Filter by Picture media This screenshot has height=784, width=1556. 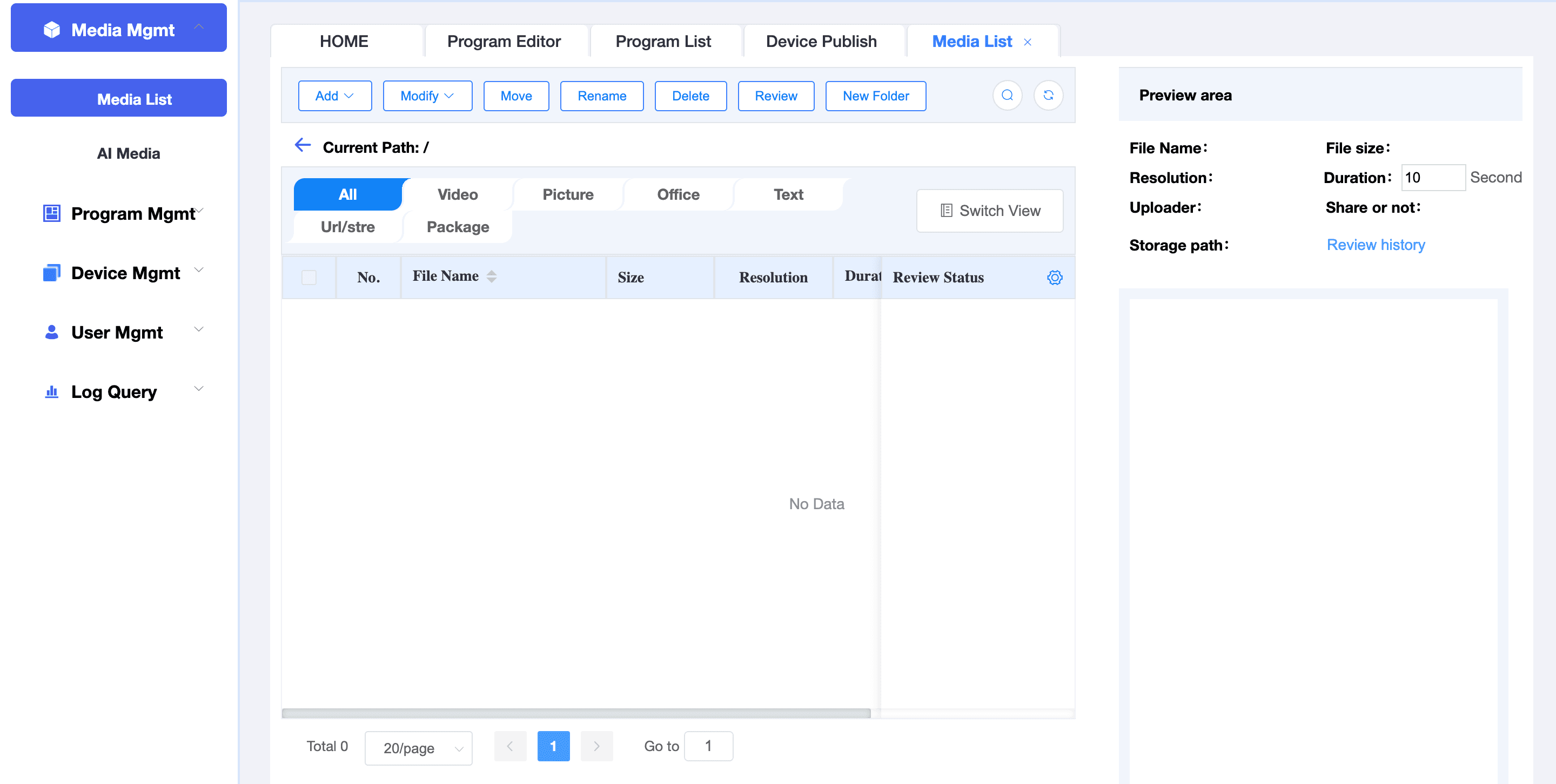568,194
